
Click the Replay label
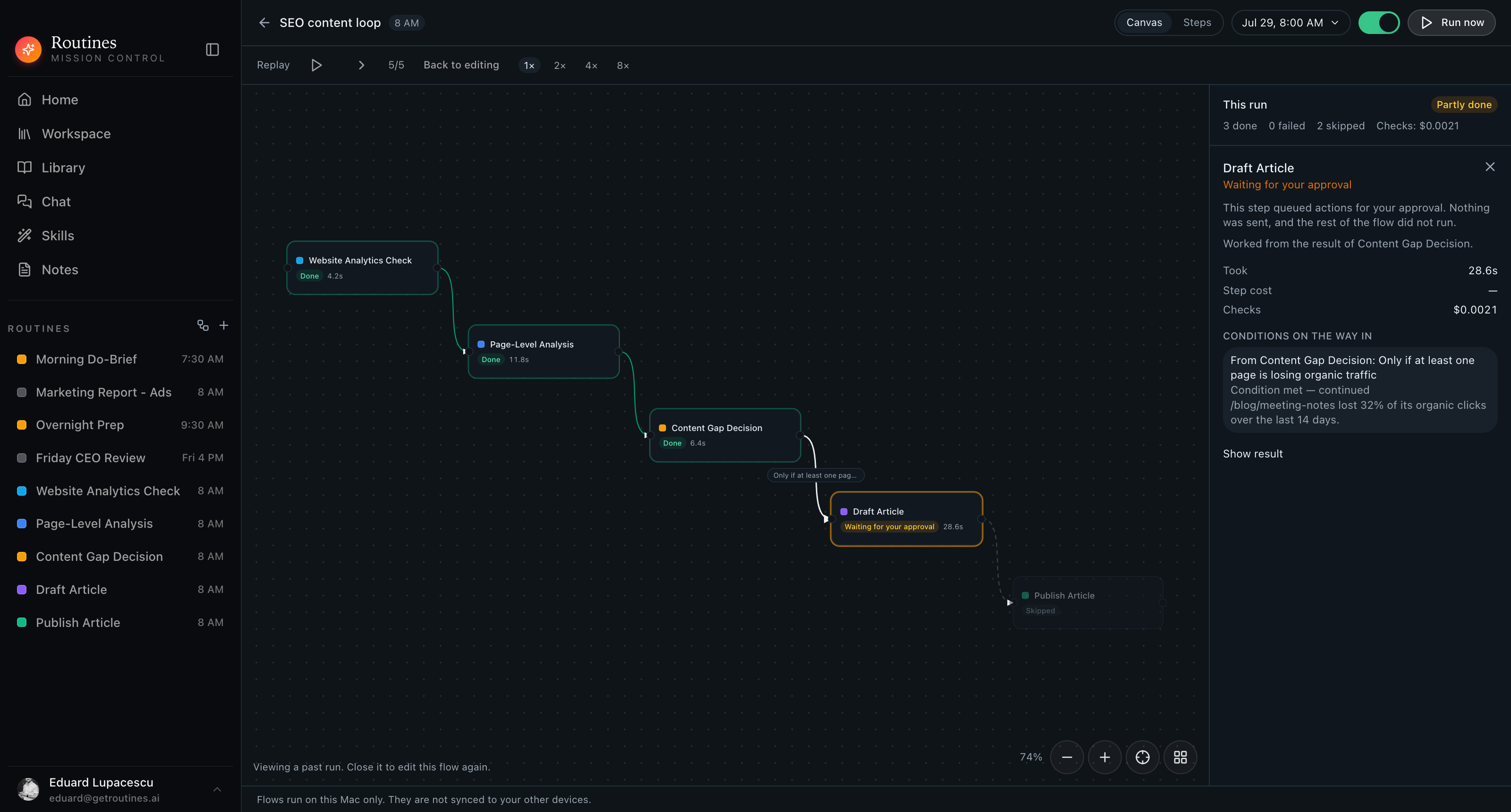[273, 65]
